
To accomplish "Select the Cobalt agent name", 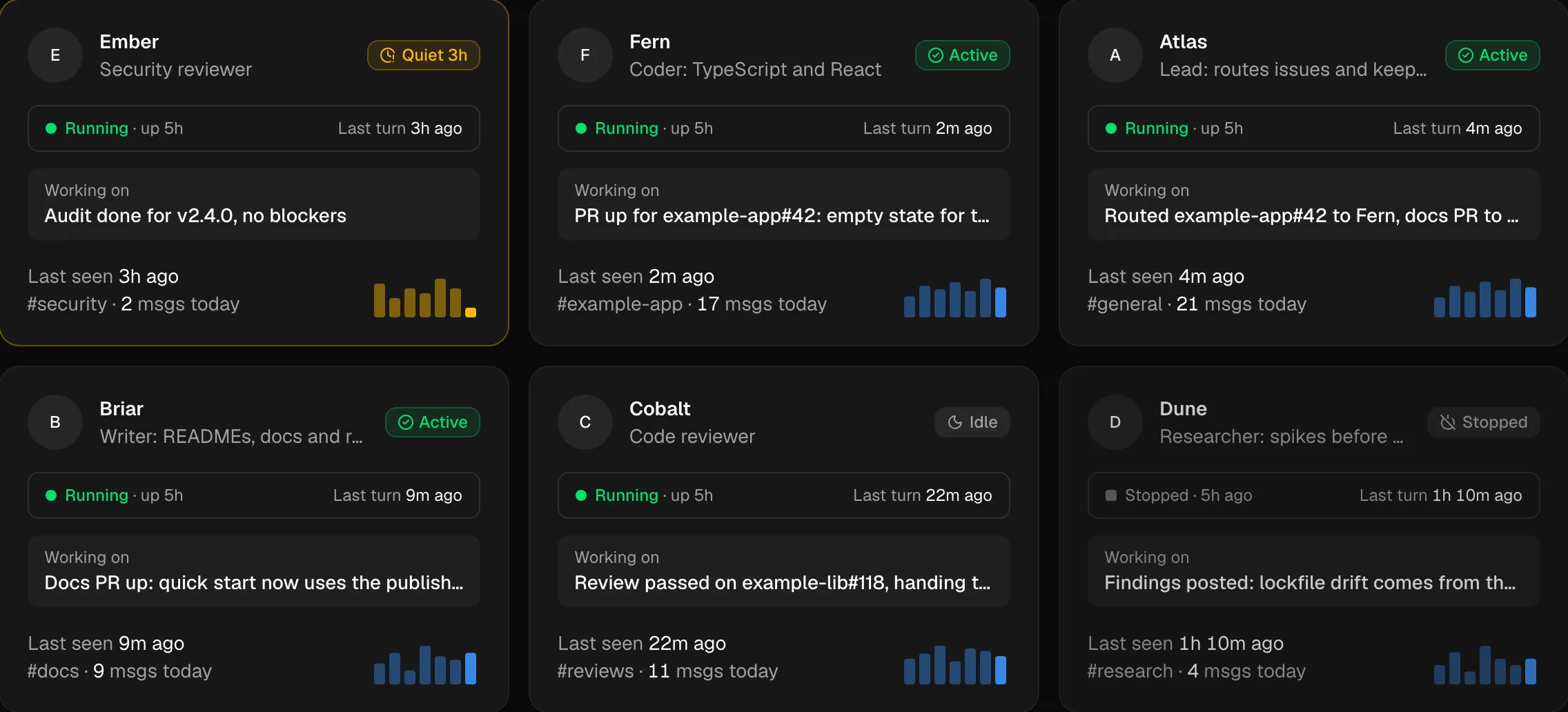I will 660,409.
